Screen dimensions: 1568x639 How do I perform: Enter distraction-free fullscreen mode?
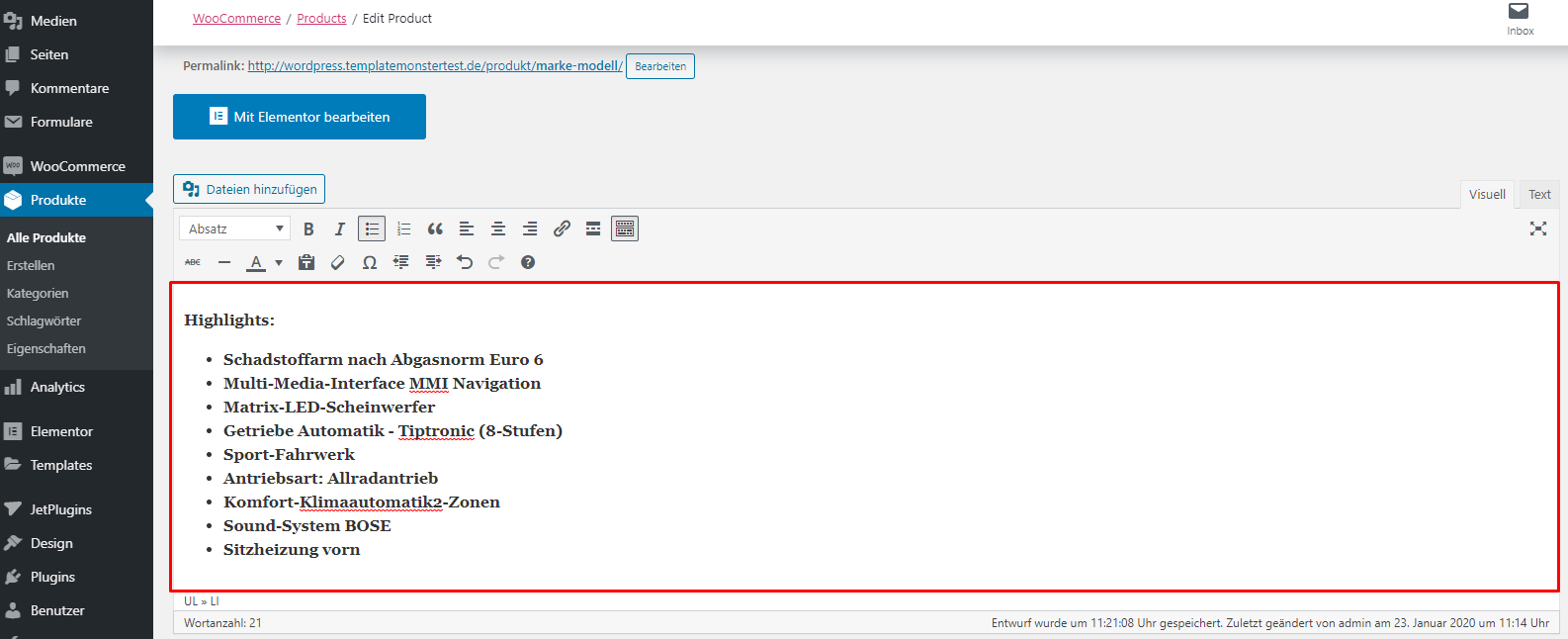click(x=1538, y=228)
